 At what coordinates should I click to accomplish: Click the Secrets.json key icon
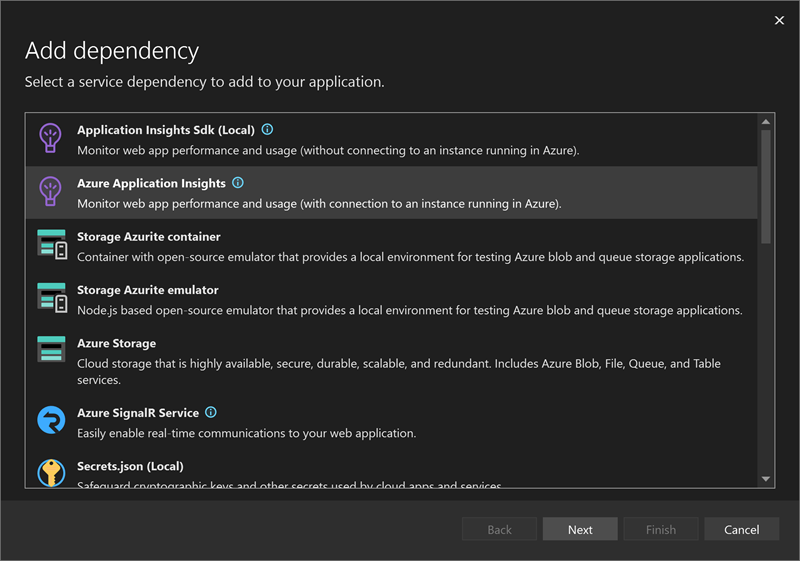pos(52,473)
